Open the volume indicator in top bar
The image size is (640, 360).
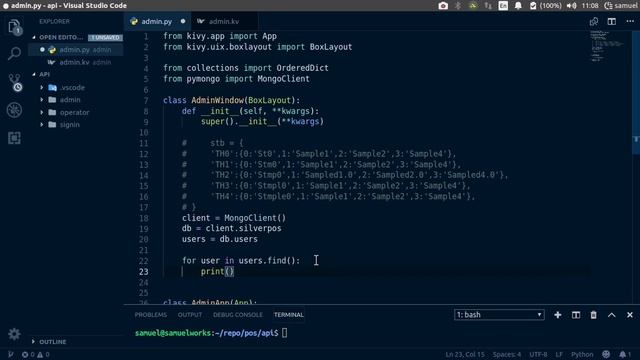click(x=571, y=6)
